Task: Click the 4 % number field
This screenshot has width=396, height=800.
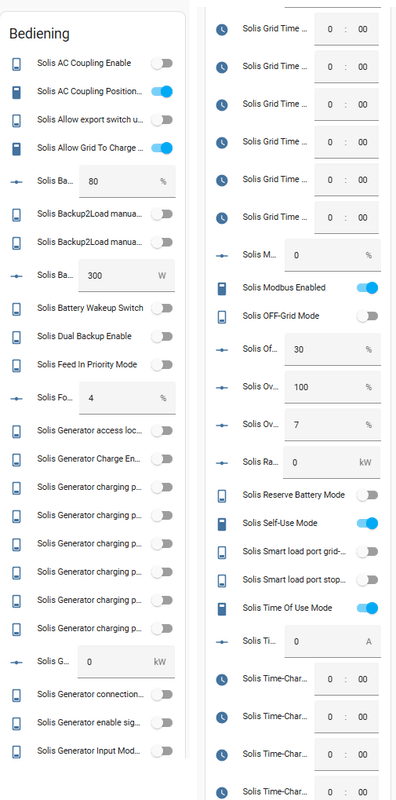Action: 127,398
